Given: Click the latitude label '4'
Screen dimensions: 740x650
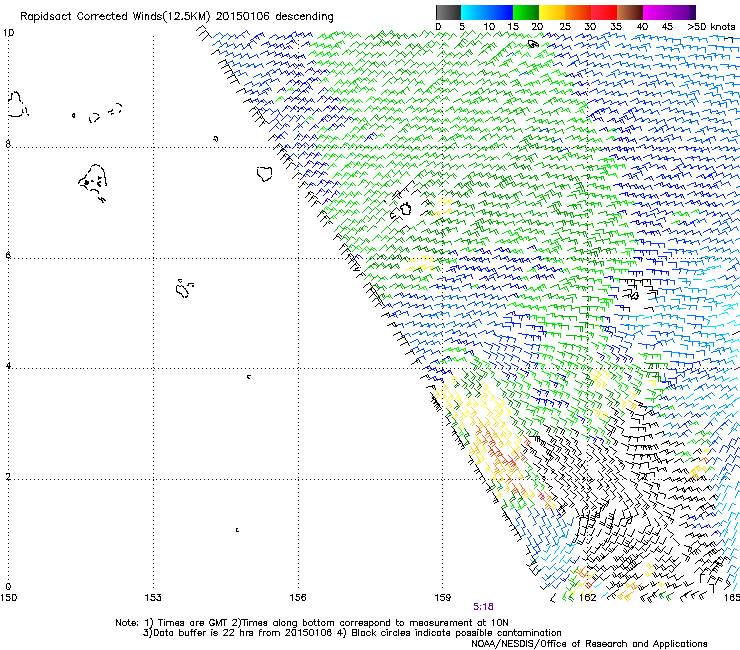Looking at the screenshot, I should 8,366.
